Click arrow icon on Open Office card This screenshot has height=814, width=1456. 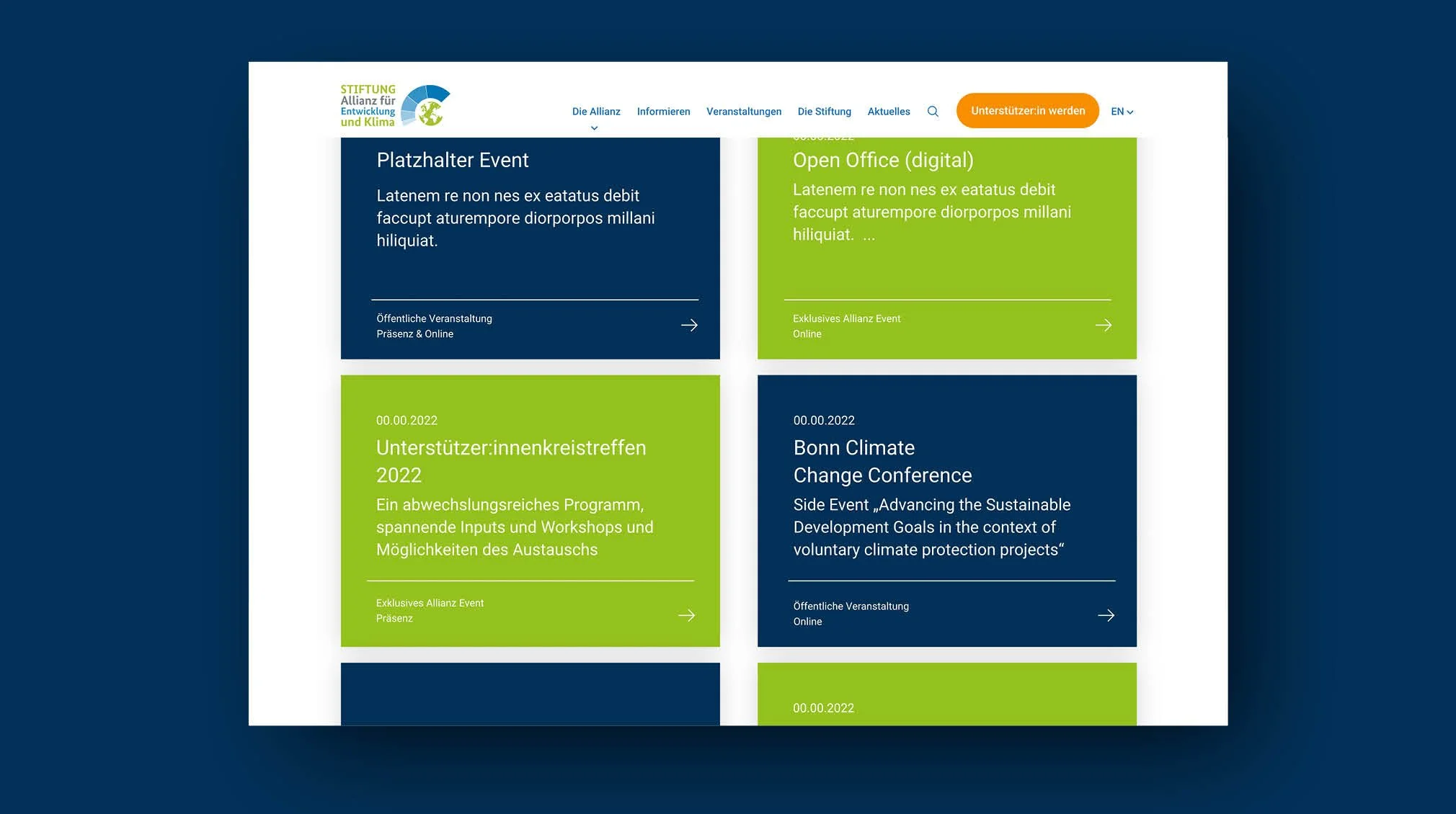1103,326
